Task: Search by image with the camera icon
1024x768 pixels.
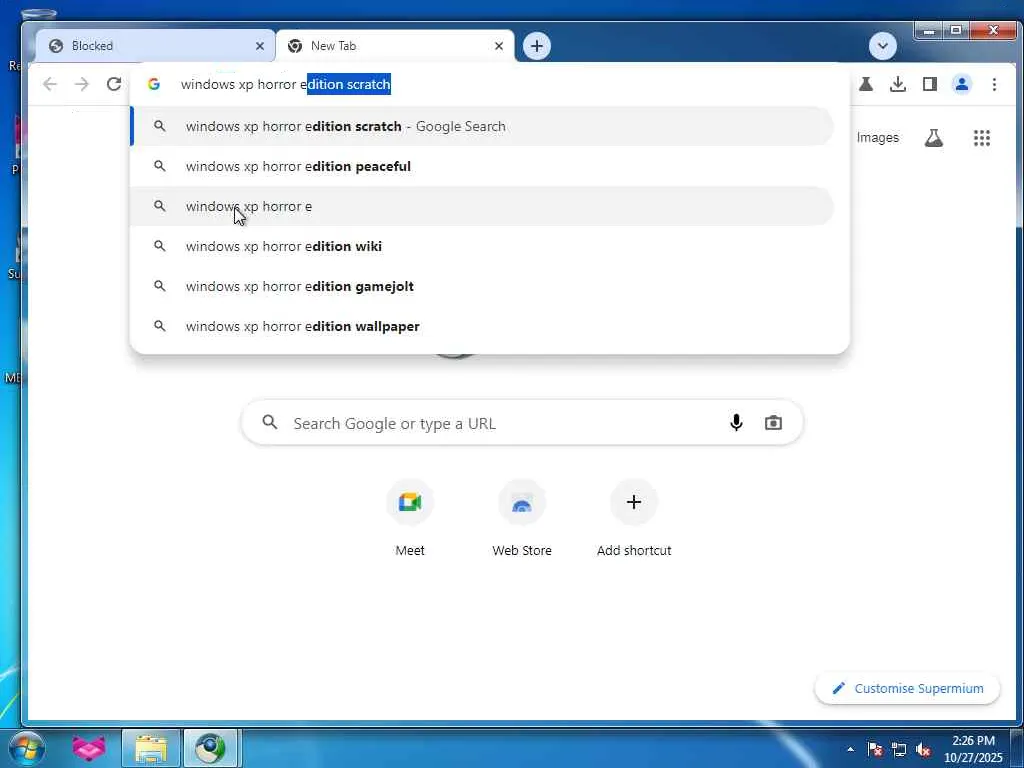Action: click(x=773, y=423)
